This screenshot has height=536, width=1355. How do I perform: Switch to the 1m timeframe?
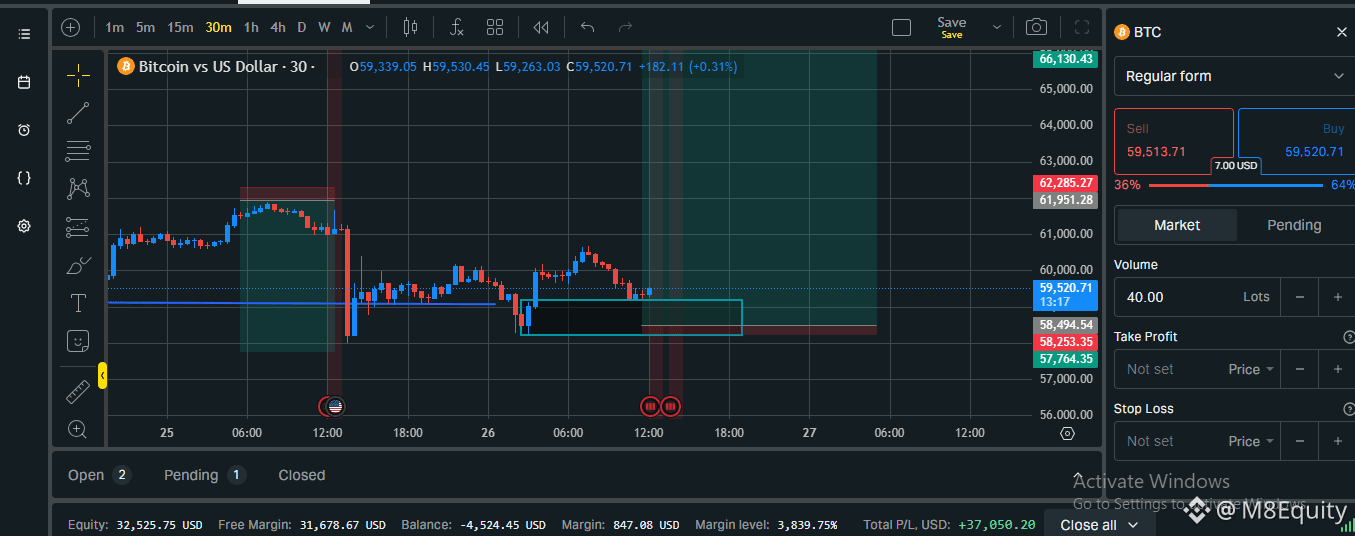coord(114,27)
